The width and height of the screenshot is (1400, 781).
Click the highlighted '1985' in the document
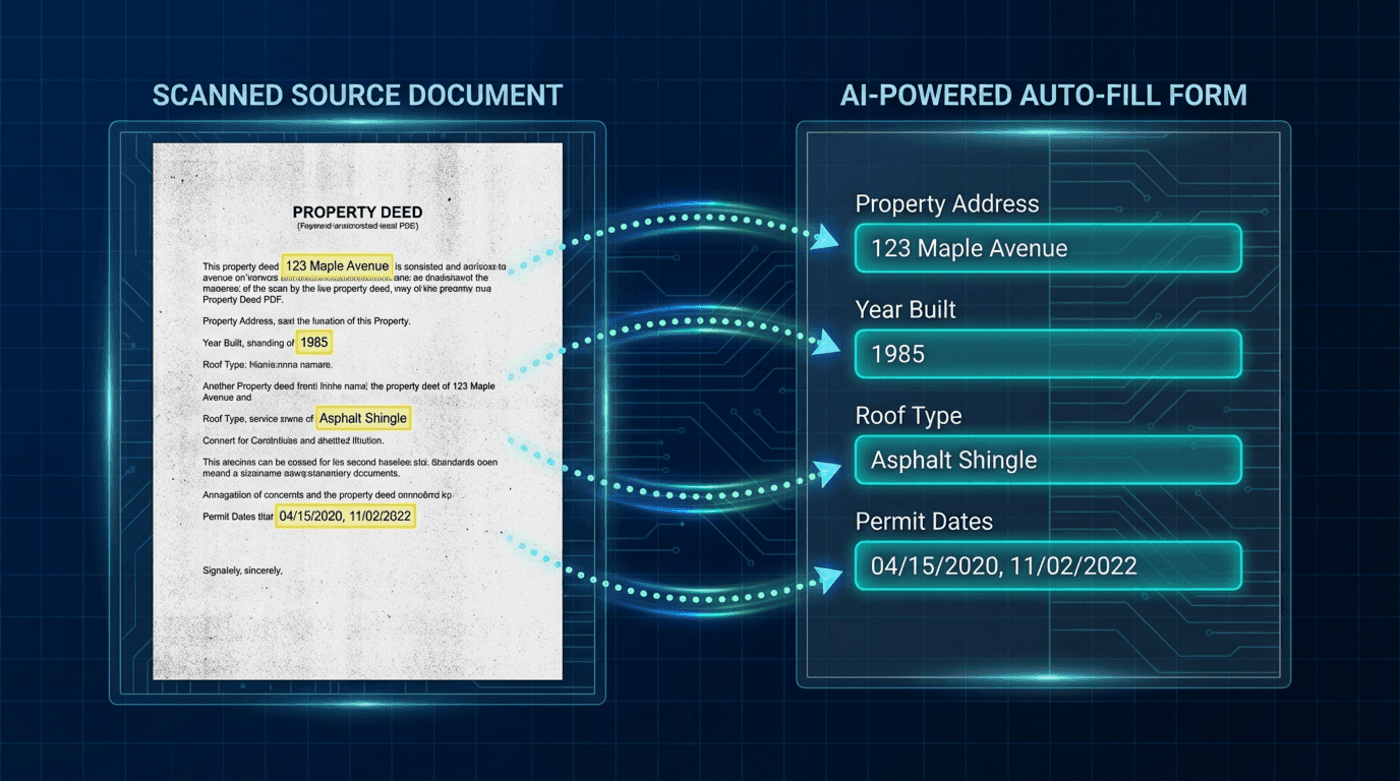click(x=314, y=342)
